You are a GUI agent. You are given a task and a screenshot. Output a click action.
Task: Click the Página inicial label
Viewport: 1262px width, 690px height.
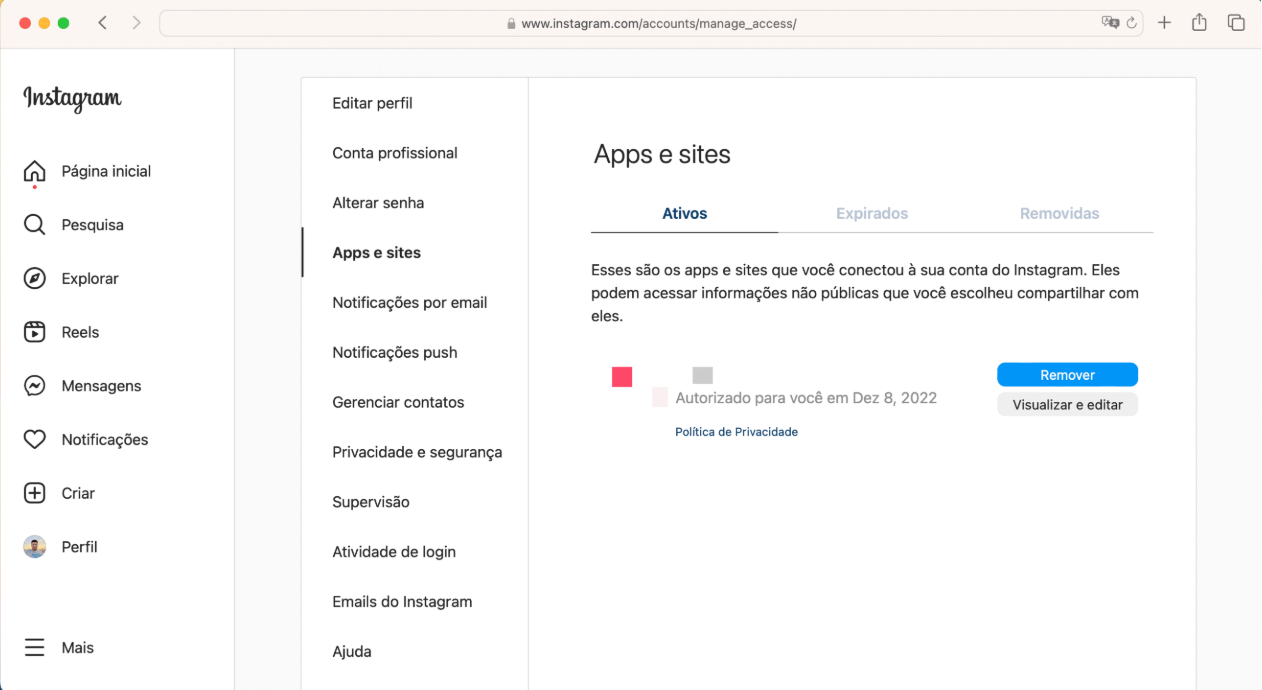106,171
